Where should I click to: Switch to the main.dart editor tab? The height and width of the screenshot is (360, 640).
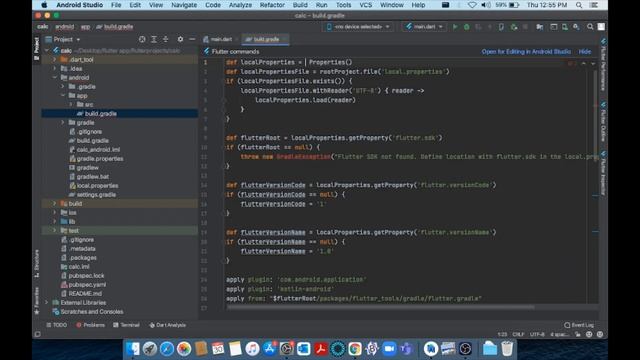tap(221, 40)
